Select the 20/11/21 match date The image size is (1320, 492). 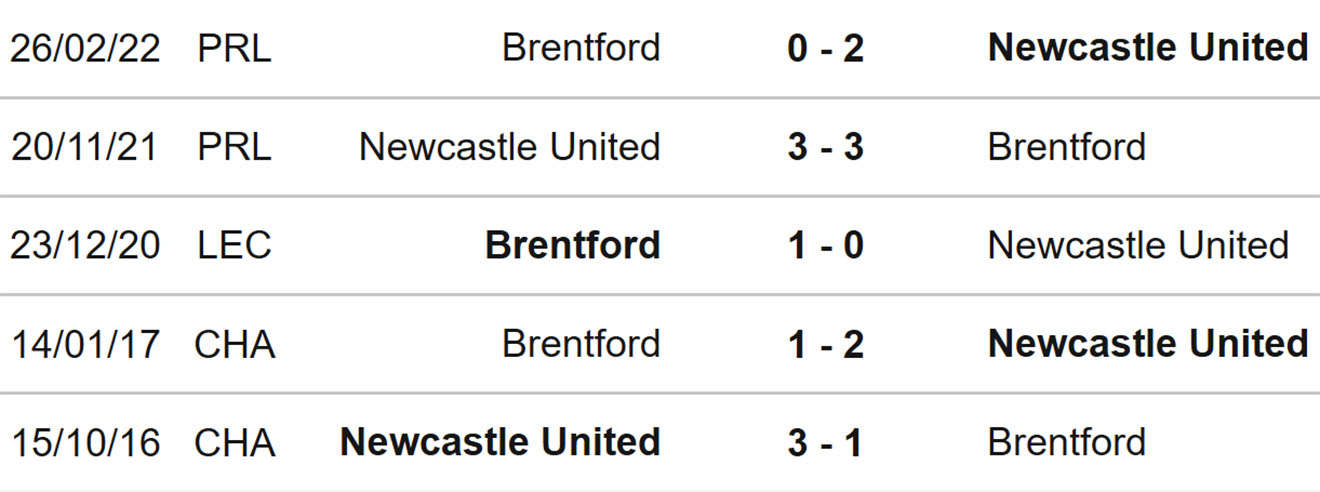coord(85,147)
